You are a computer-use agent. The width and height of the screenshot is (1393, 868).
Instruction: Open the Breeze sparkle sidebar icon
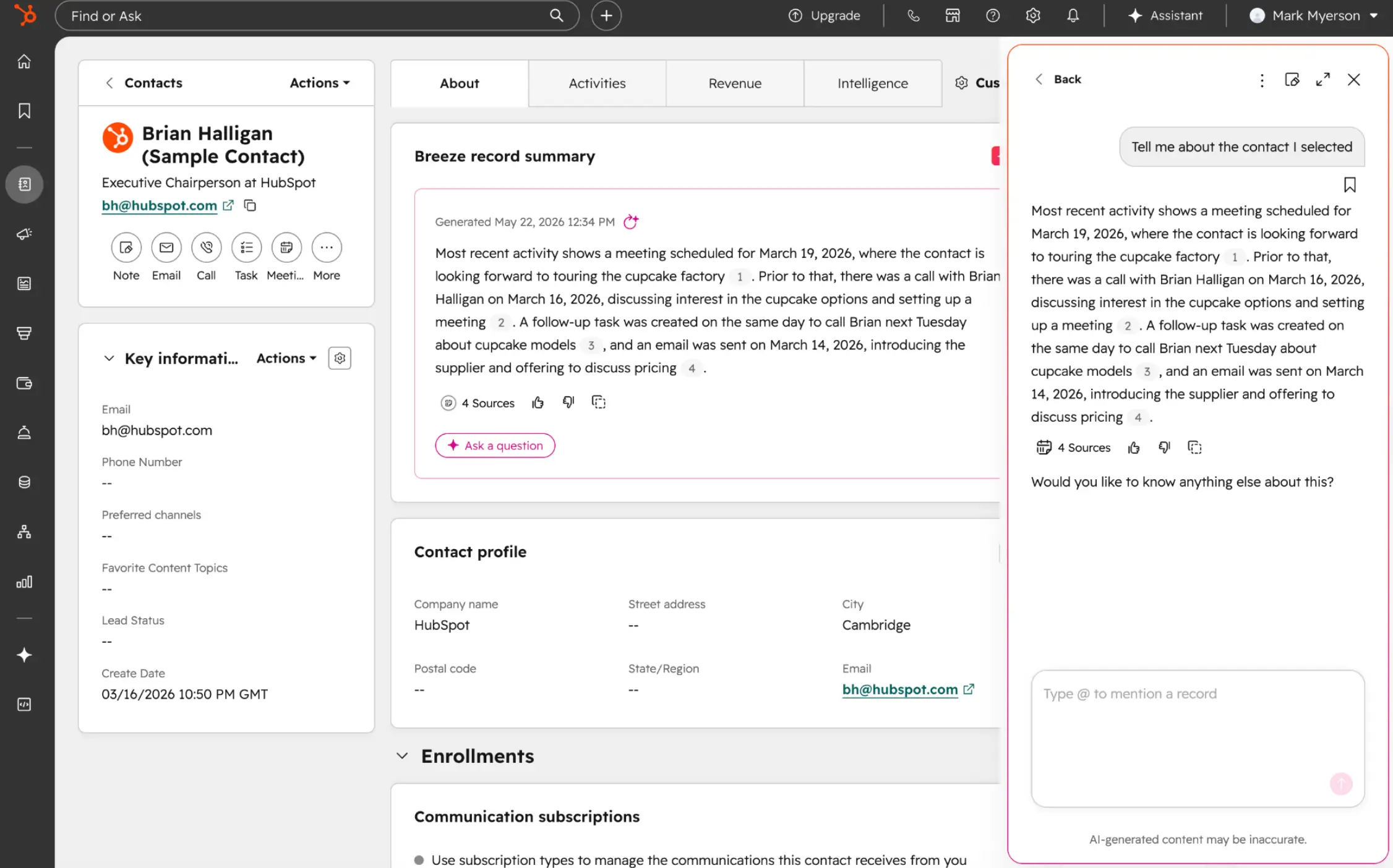[x=24, y=655]
